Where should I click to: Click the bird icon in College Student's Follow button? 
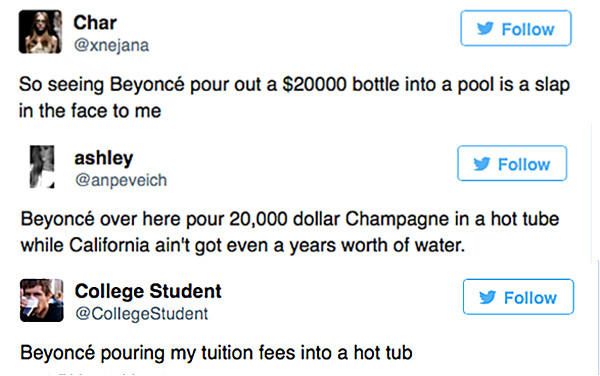pos(488,297)
